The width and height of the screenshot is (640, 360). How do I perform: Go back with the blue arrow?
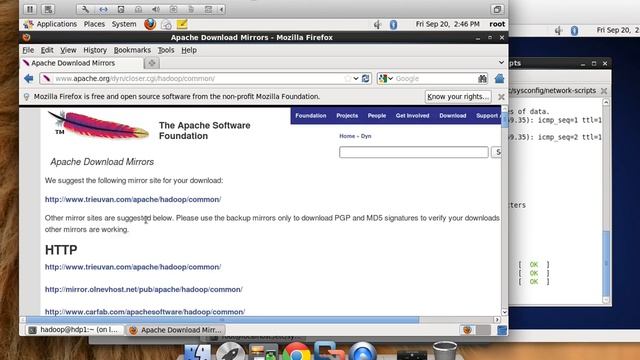[29, 78]
